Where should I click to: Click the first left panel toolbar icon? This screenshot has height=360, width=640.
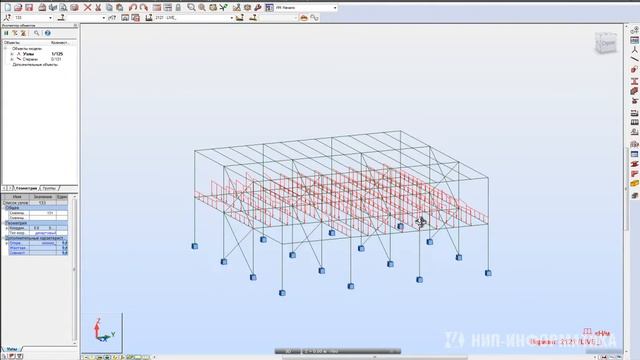click(x=6, y=33)
